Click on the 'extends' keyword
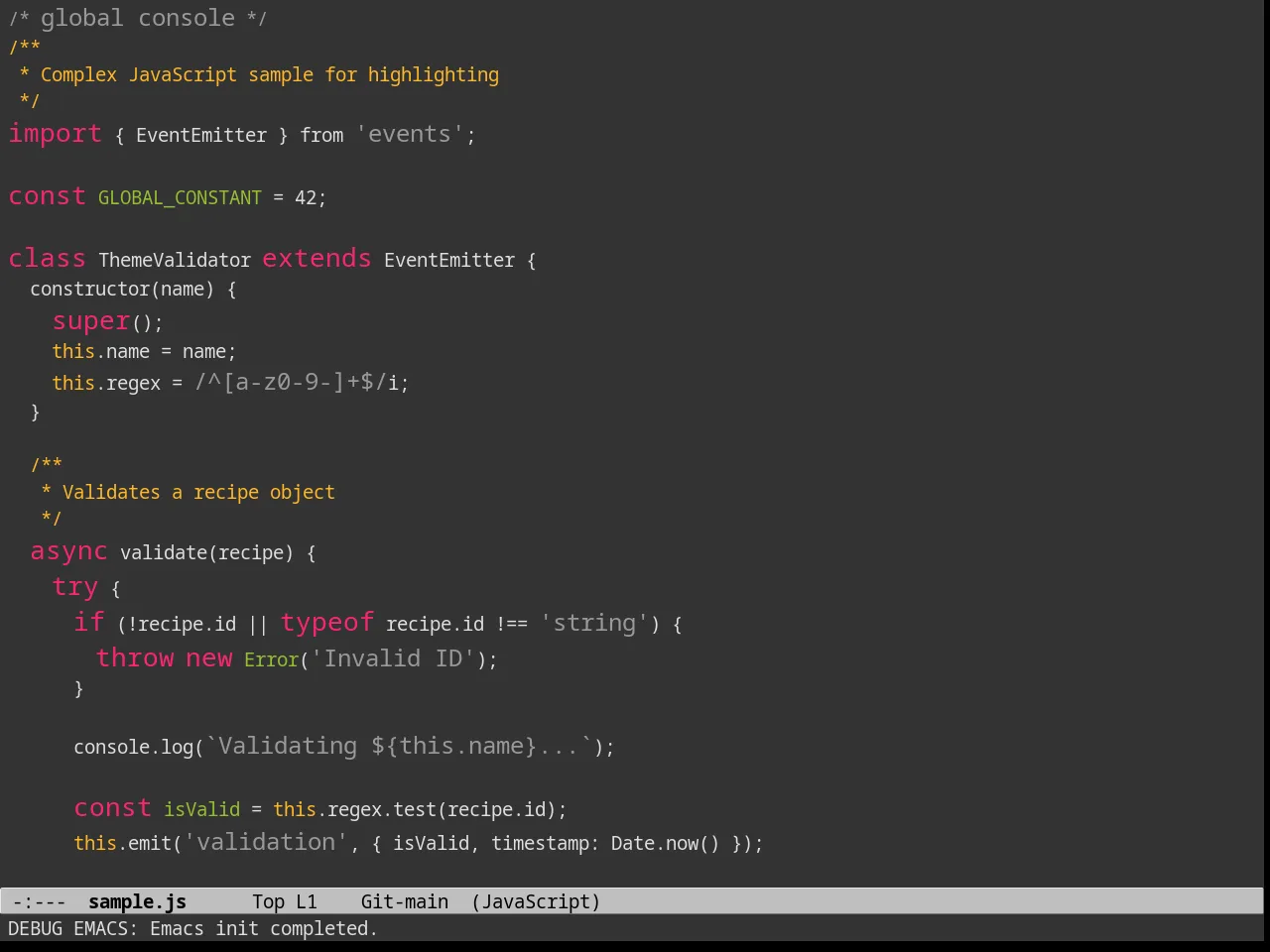This screenshot has width=1270, height=952. coord(317,258)
